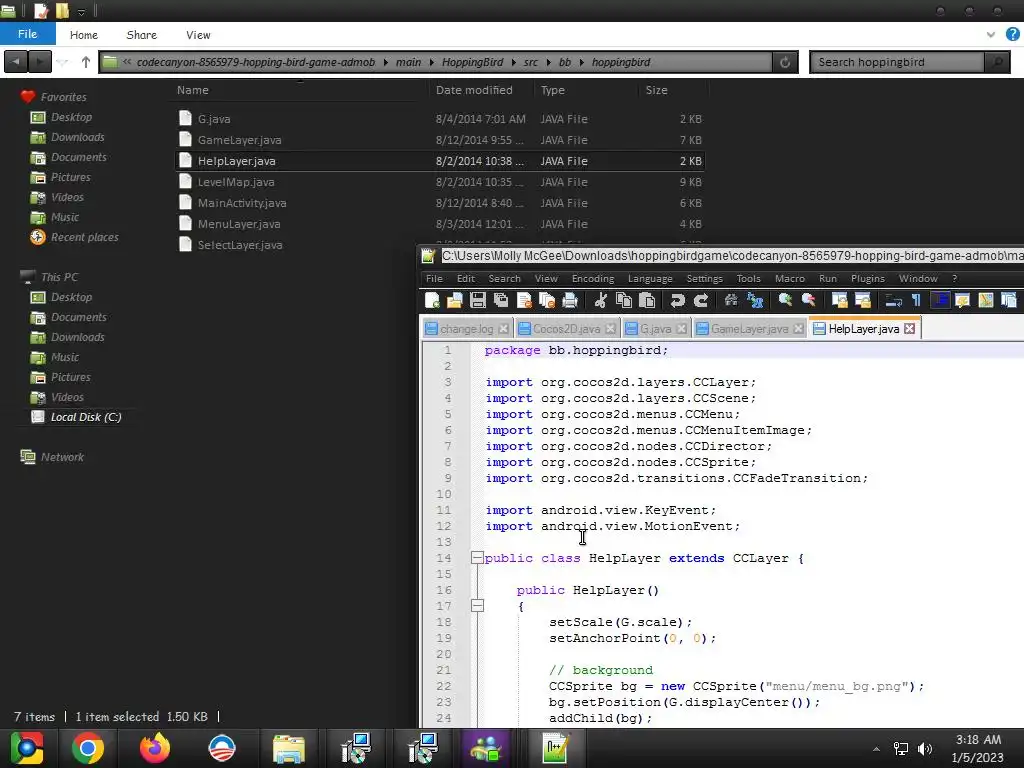The width and height of the screenshot is (1024, 768).
Task: Open Network in navigation pane
Action: (52, 457)
